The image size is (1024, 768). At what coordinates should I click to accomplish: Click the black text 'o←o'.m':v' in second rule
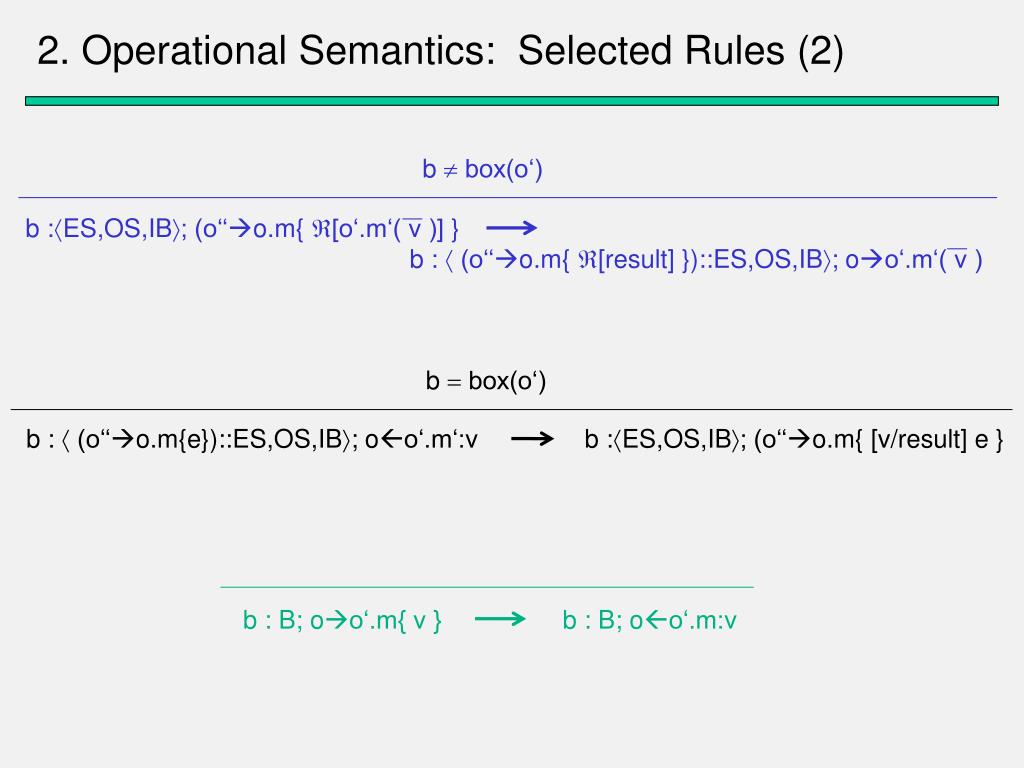[421, 440]
